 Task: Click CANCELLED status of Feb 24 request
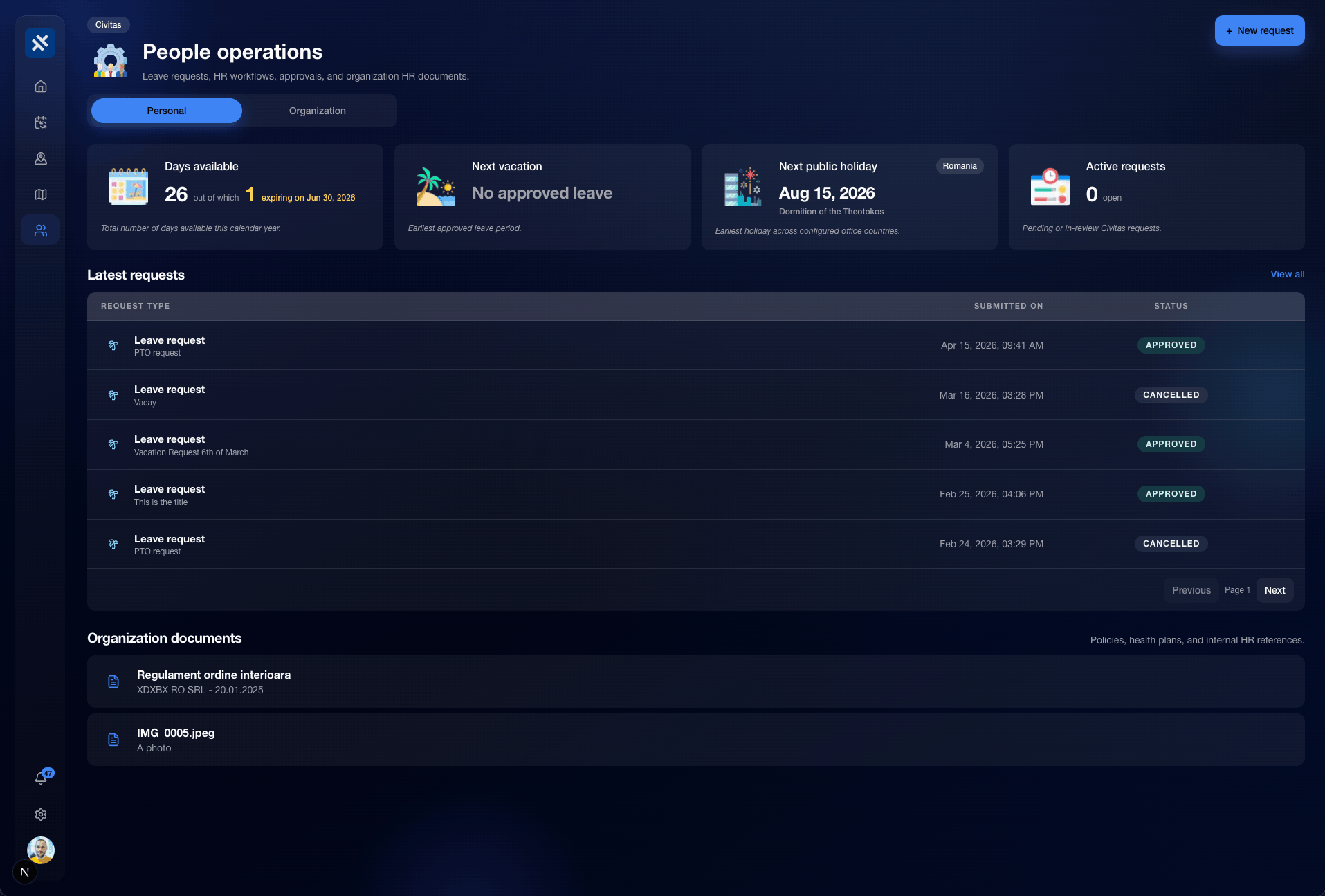pos(1171,544)
